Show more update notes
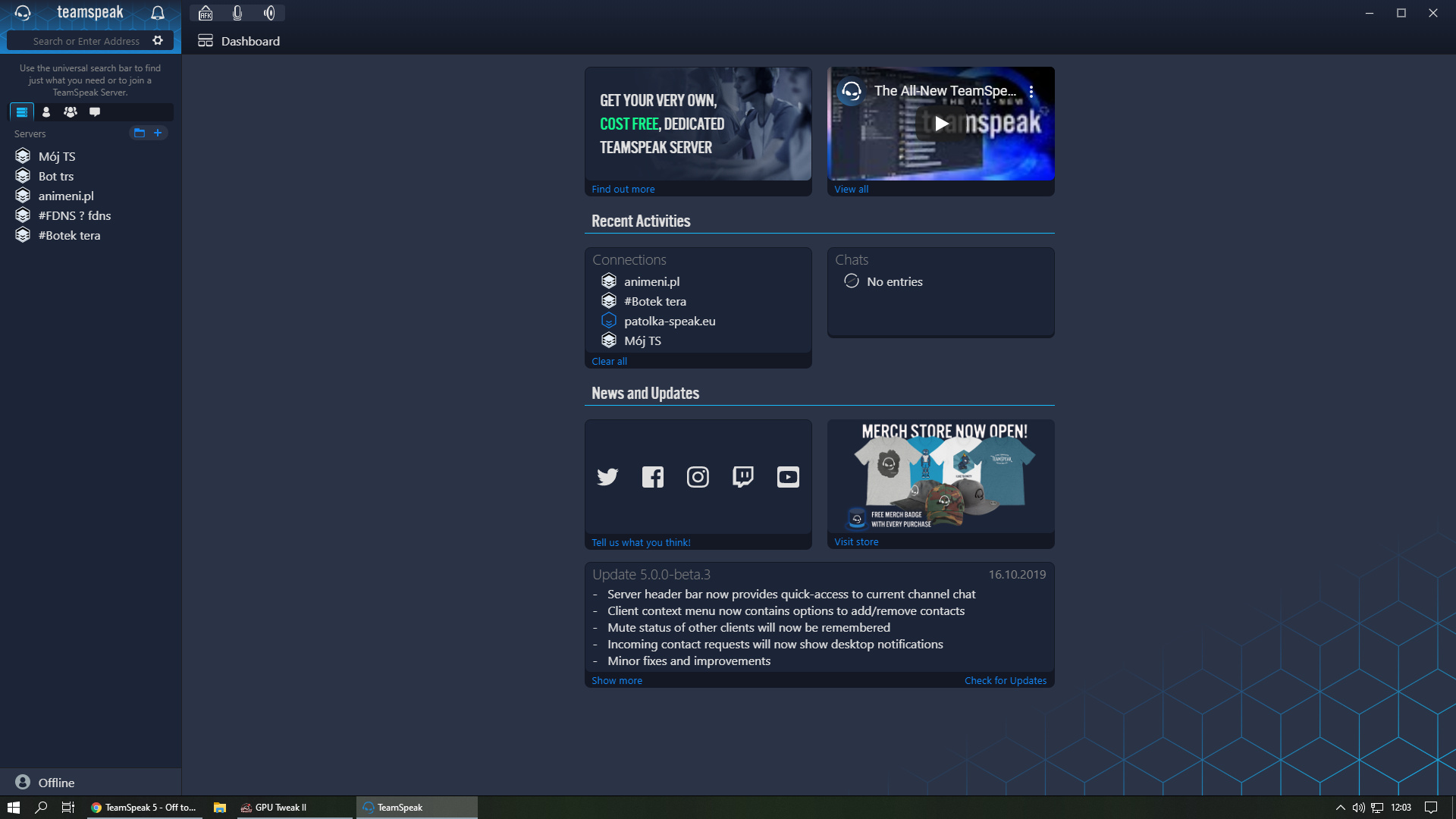 617,680
